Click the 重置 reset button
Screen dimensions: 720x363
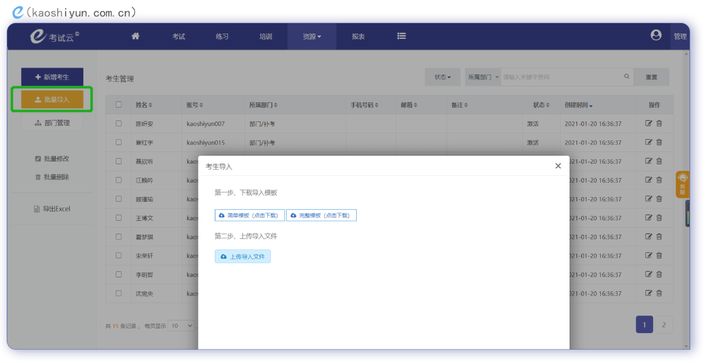coord(651,77)
